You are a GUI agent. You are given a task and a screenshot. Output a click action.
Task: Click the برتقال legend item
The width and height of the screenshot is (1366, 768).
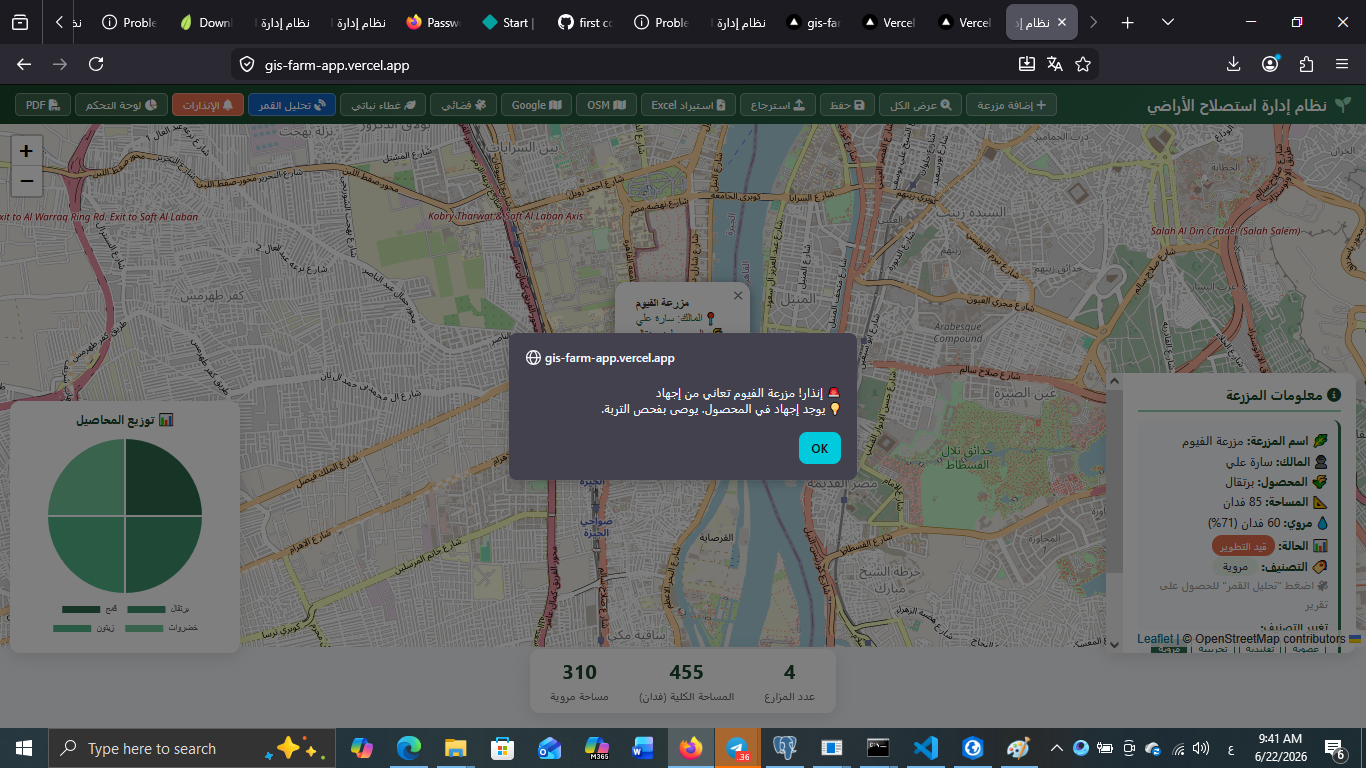[x=158, y=609]
